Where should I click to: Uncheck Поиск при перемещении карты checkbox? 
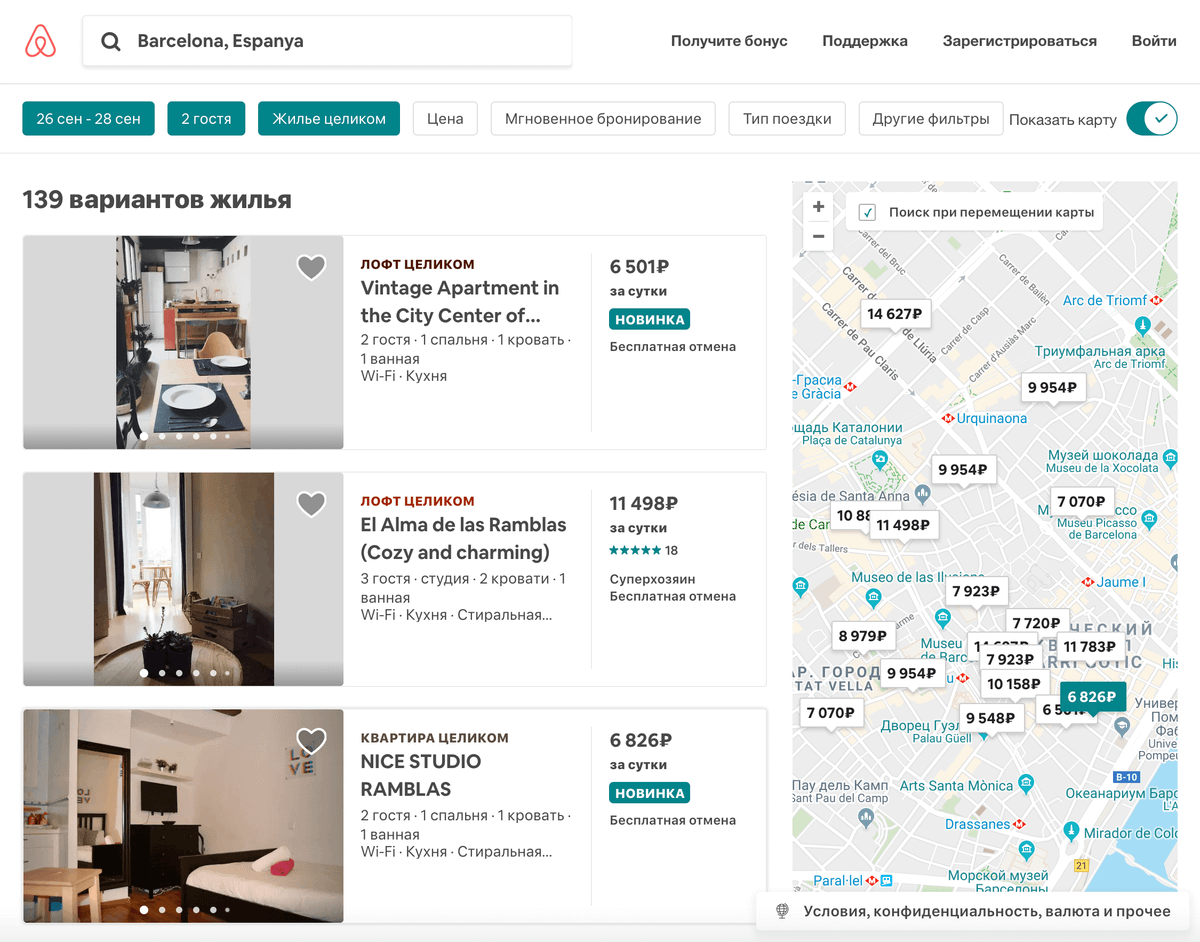pyautogui.click(x=868, y=212)
